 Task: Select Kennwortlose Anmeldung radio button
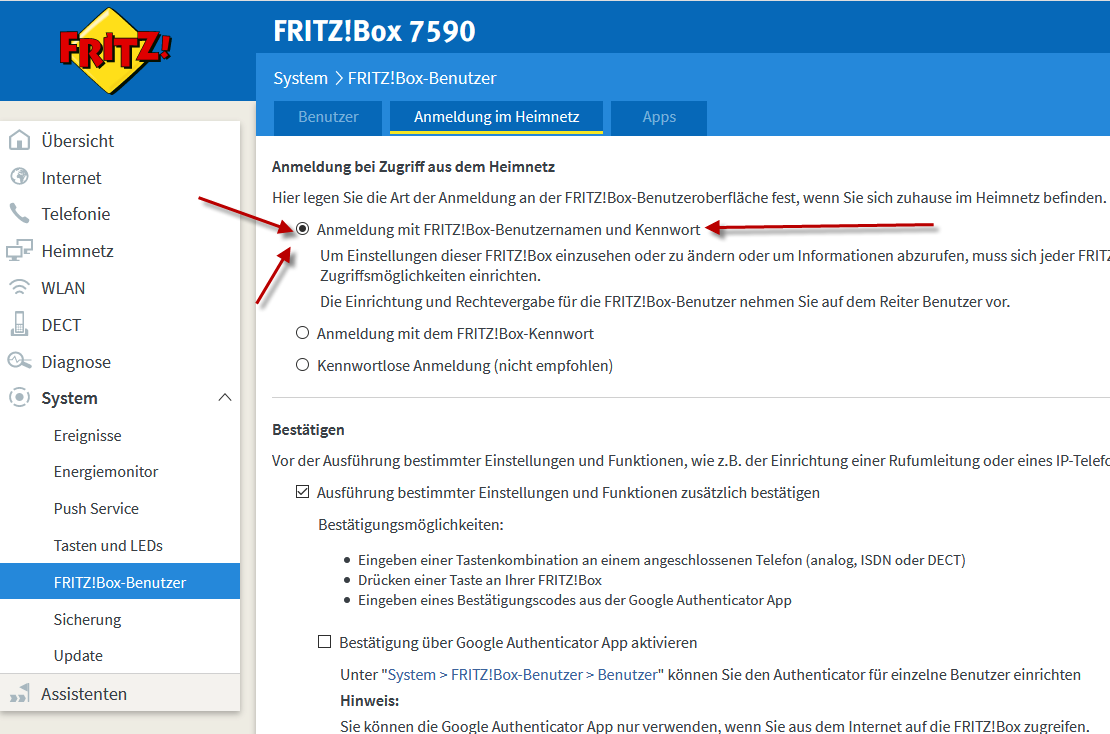[x=302, y=365]
